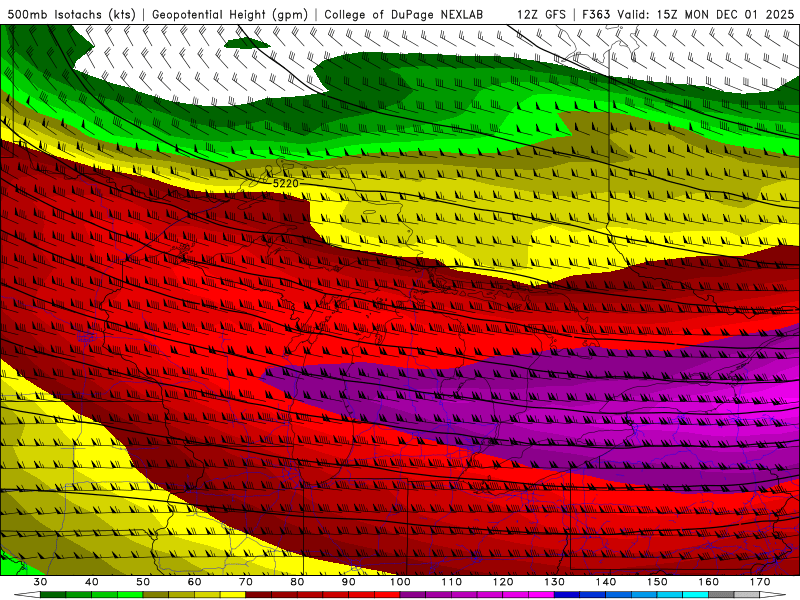Screen dimensions: 800x600
Task: Click the legend value '170'
Action: (760, 582)
